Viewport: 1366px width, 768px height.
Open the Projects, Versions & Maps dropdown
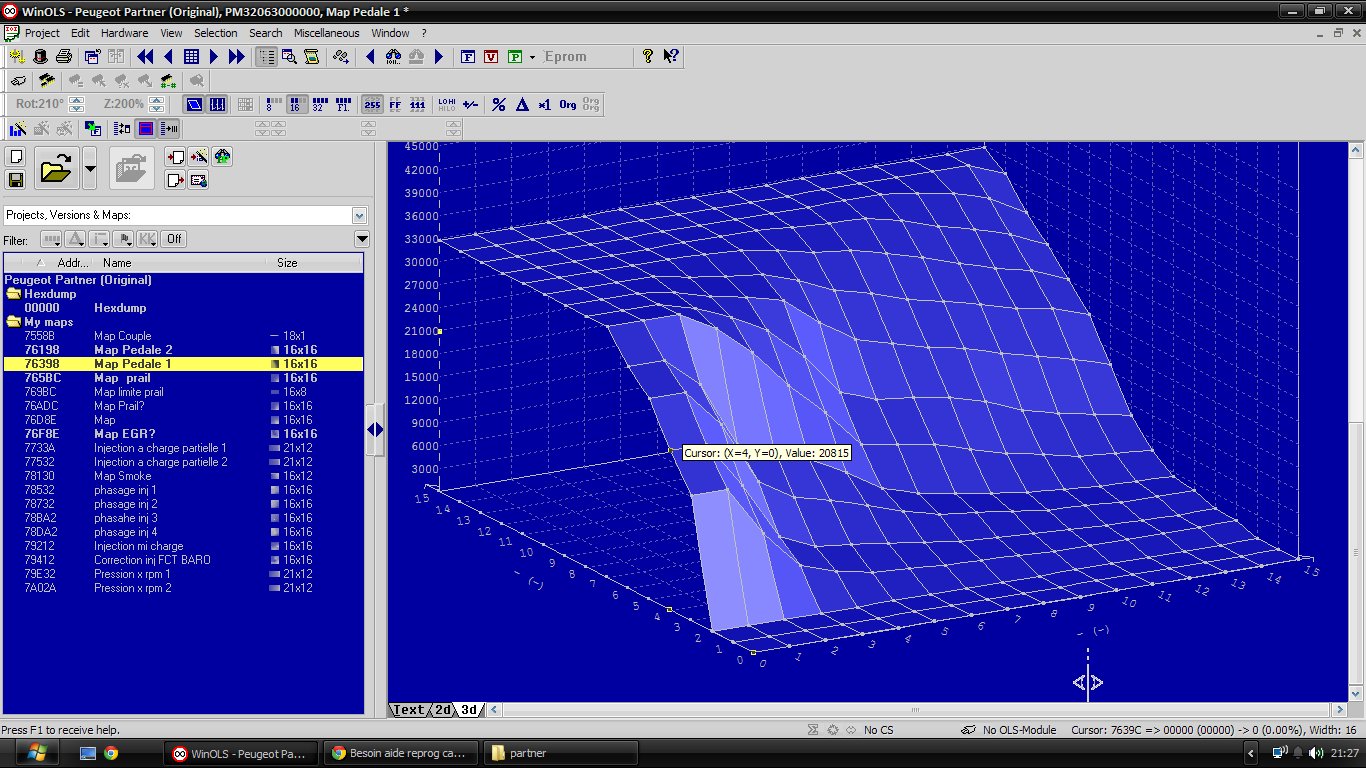tap(359, 215)
